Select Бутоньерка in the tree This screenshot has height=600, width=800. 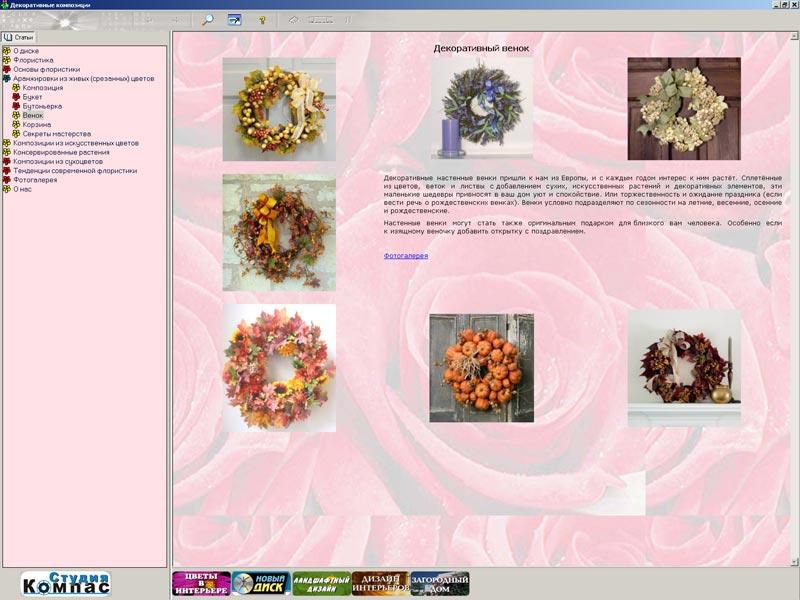42,106
